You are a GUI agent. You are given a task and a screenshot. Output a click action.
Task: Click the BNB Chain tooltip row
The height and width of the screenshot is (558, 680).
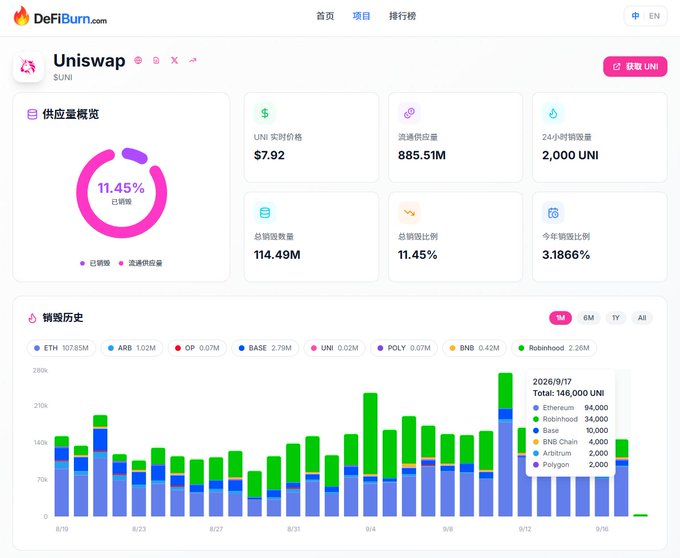(570, 442)
